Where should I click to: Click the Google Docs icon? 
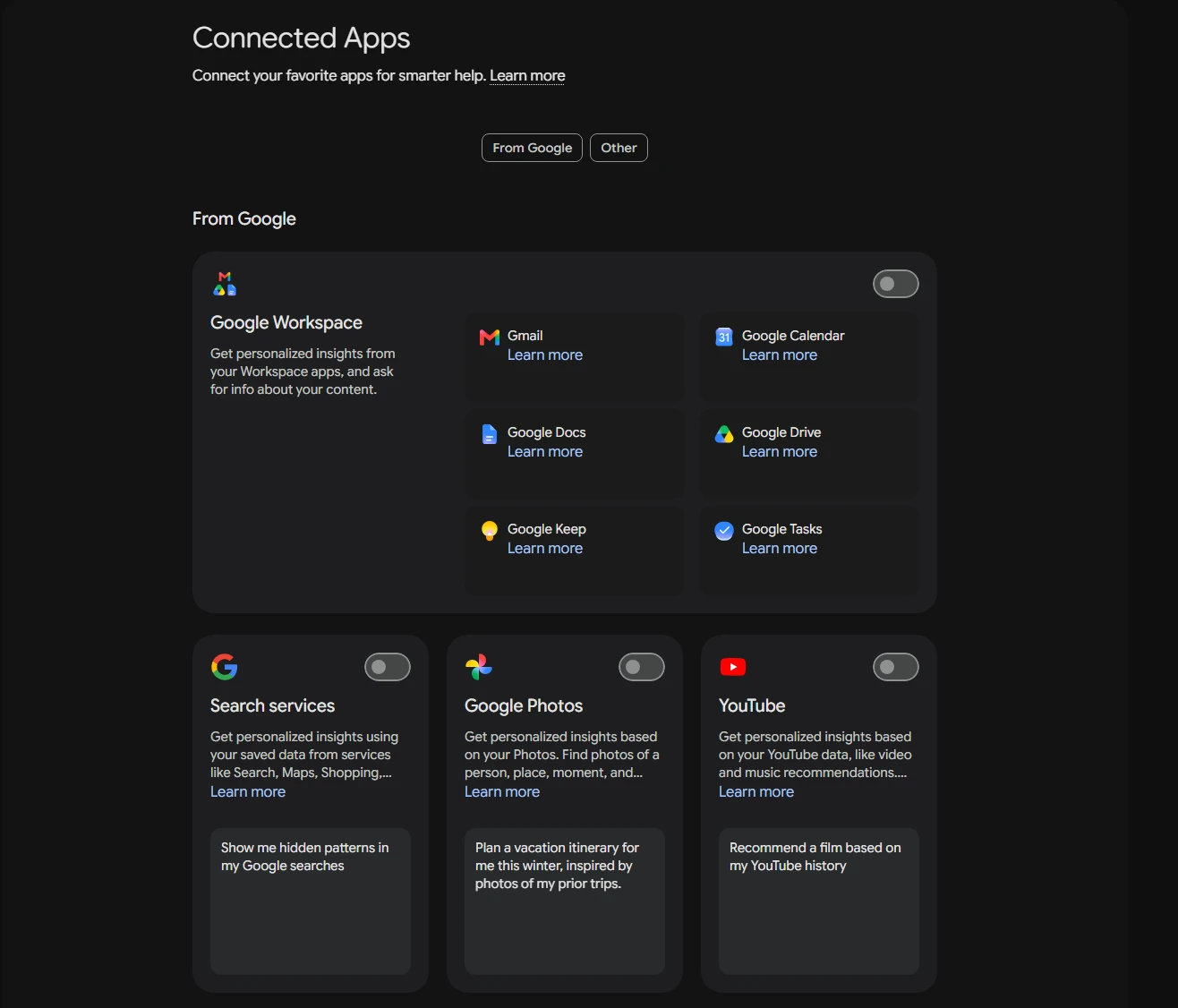490,434
